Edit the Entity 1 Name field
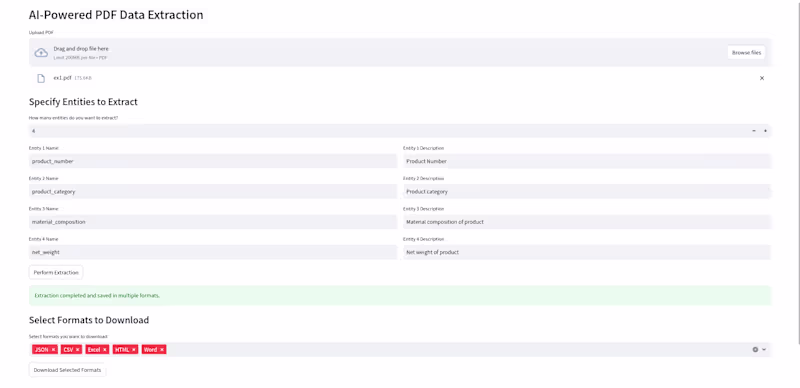 (213, 161)
